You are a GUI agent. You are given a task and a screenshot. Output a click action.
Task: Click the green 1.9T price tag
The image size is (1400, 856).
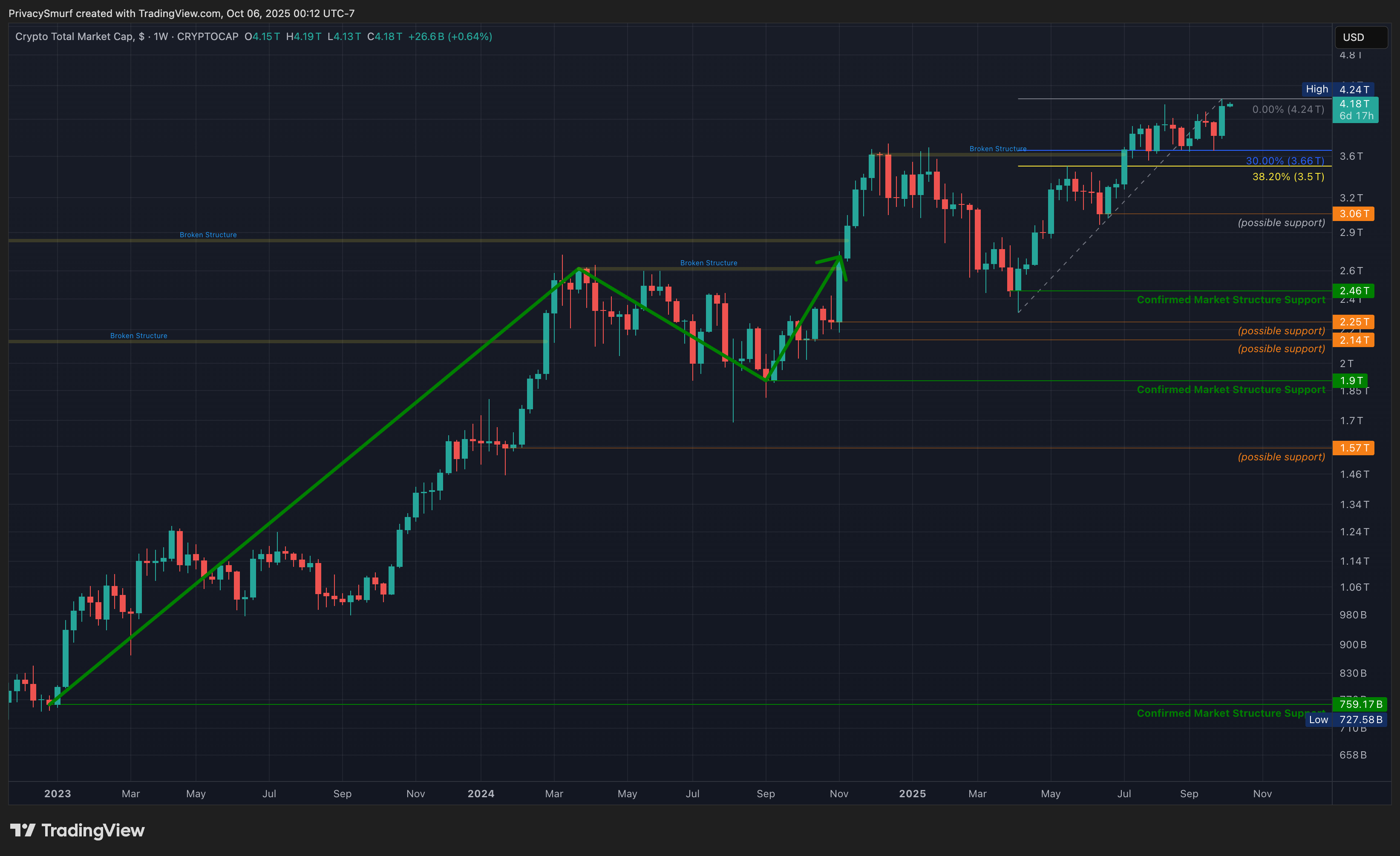tap(1350, 381)
